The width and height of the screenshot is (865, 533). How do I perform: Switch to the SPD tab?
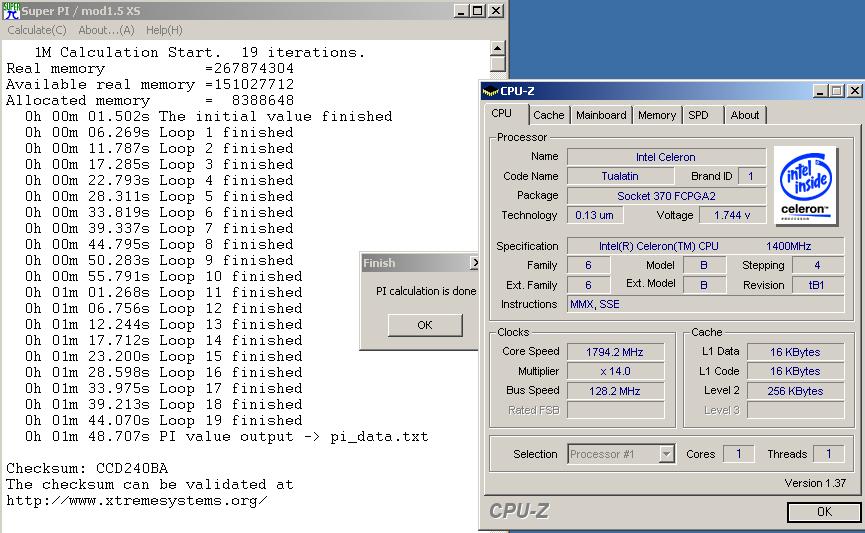tap(698, 115)
